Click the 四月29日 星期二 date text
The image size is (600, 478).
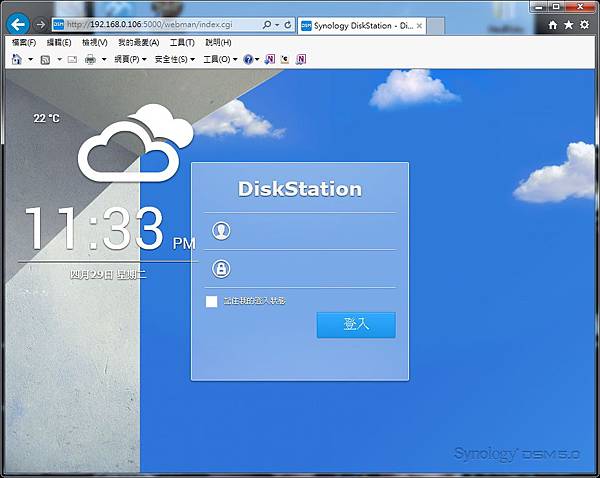coord(108,274)
